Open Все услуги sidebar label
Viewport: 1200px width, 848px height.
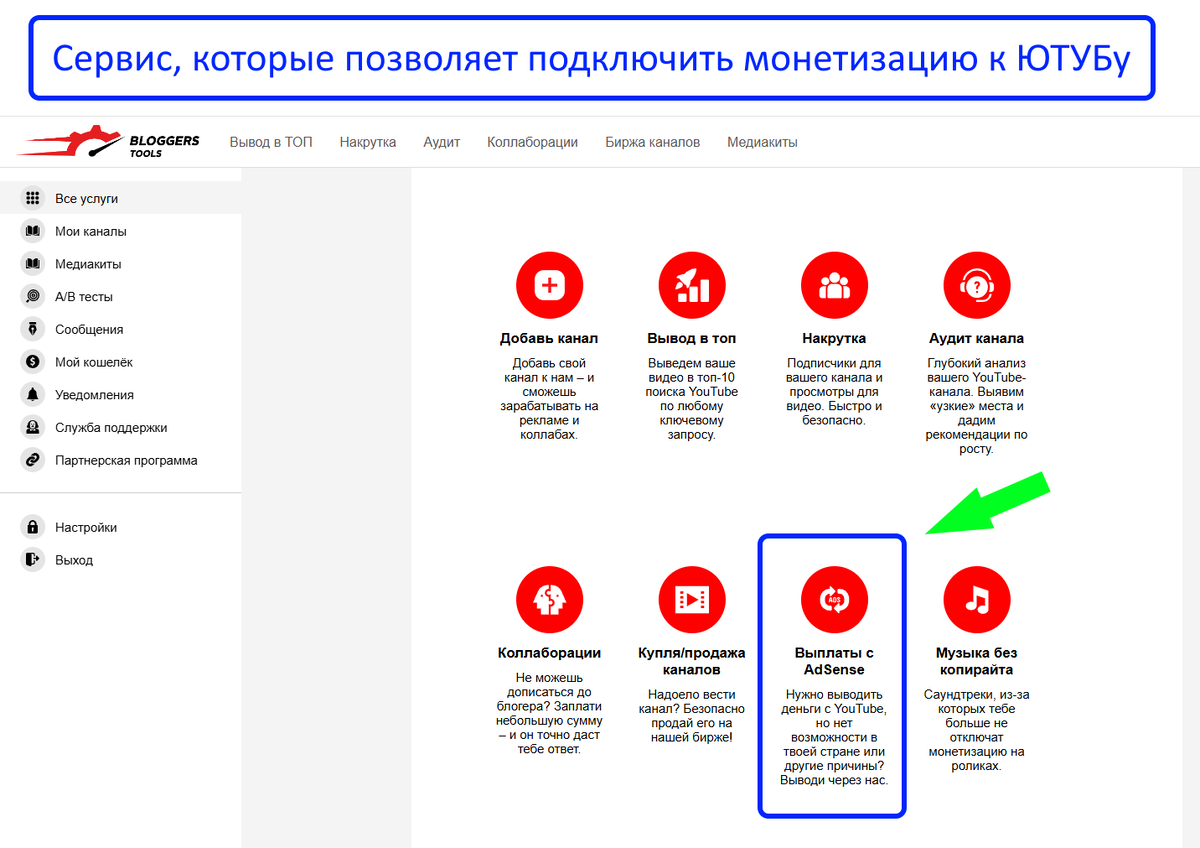87,199
